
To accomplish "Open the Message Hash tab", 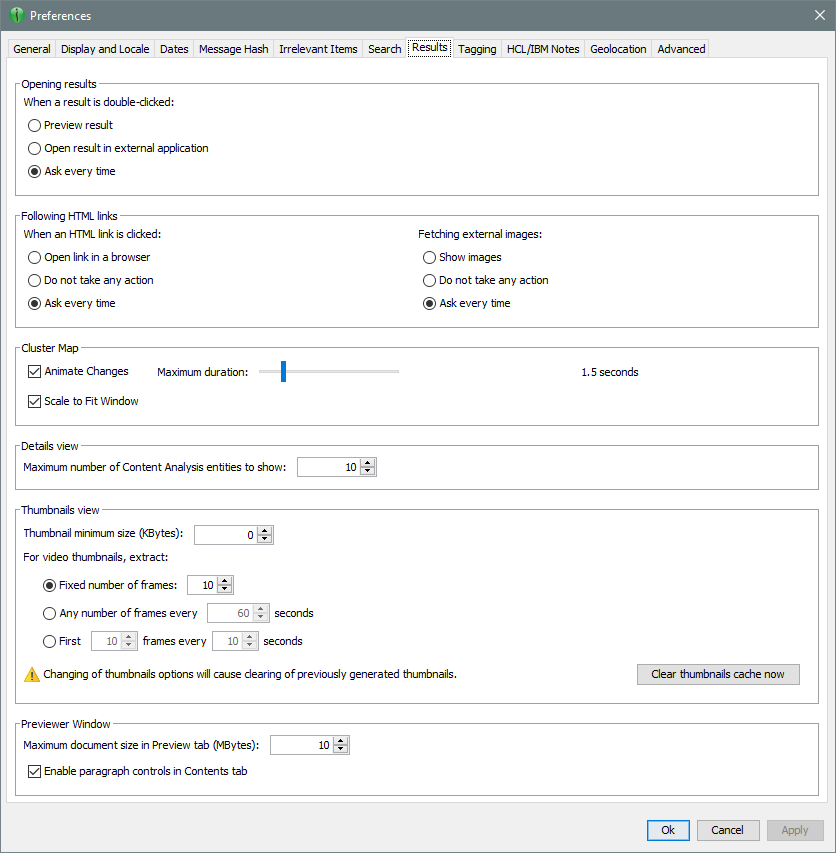I will (233, 49).
